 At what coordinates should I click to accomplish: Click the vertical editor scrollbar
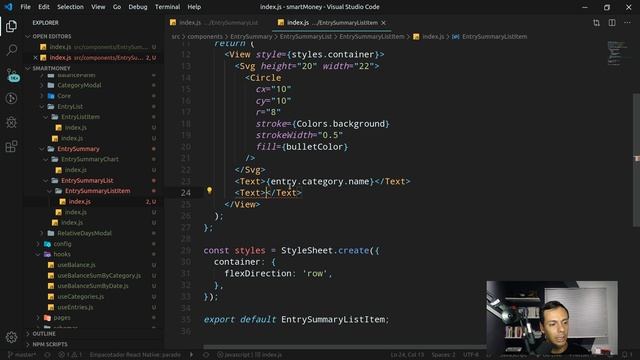point(636,159)
